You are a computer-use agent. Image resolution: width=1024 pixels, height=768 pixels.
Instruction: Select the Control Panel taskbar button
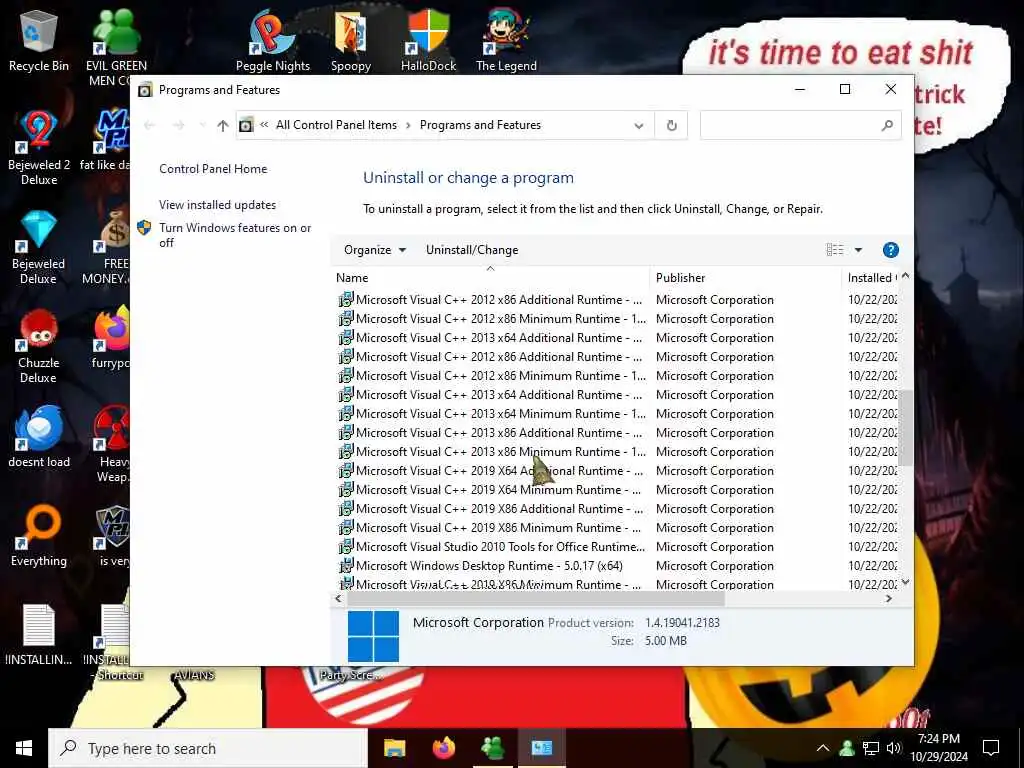pos(541,748)
